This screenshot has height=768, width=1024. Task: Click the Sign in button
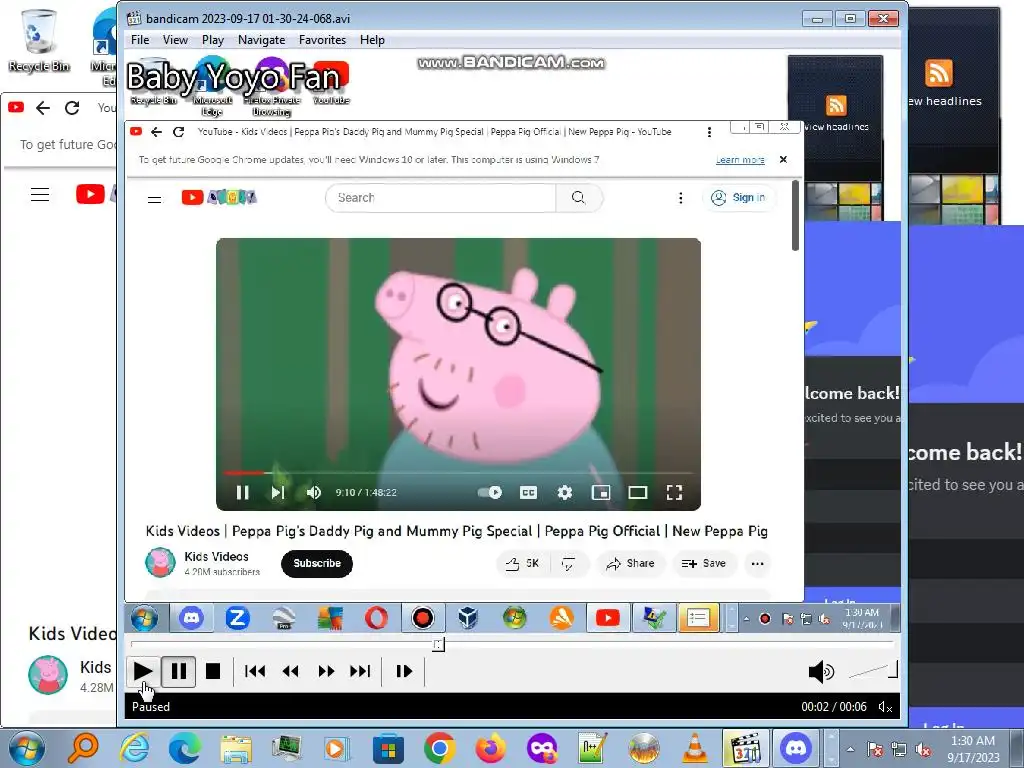coord(739,198)
